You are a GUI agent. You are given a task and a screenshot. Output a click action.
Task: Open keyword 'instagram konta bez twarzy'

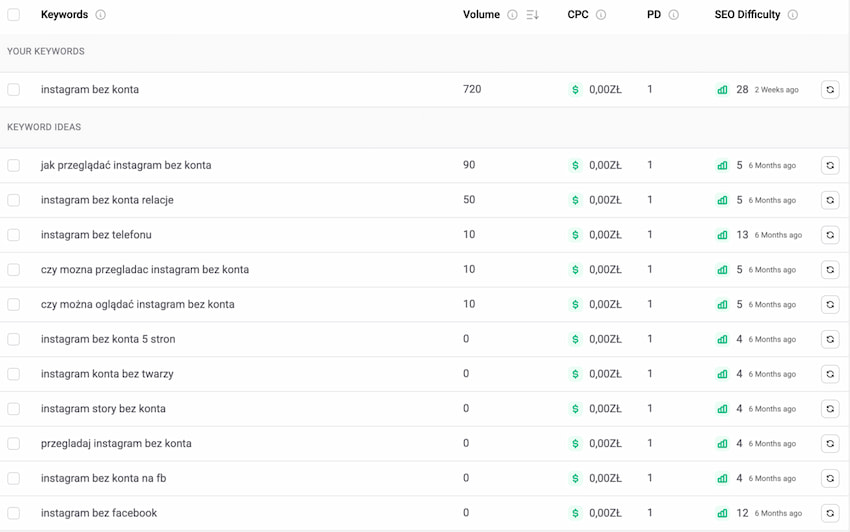(107, 374)
